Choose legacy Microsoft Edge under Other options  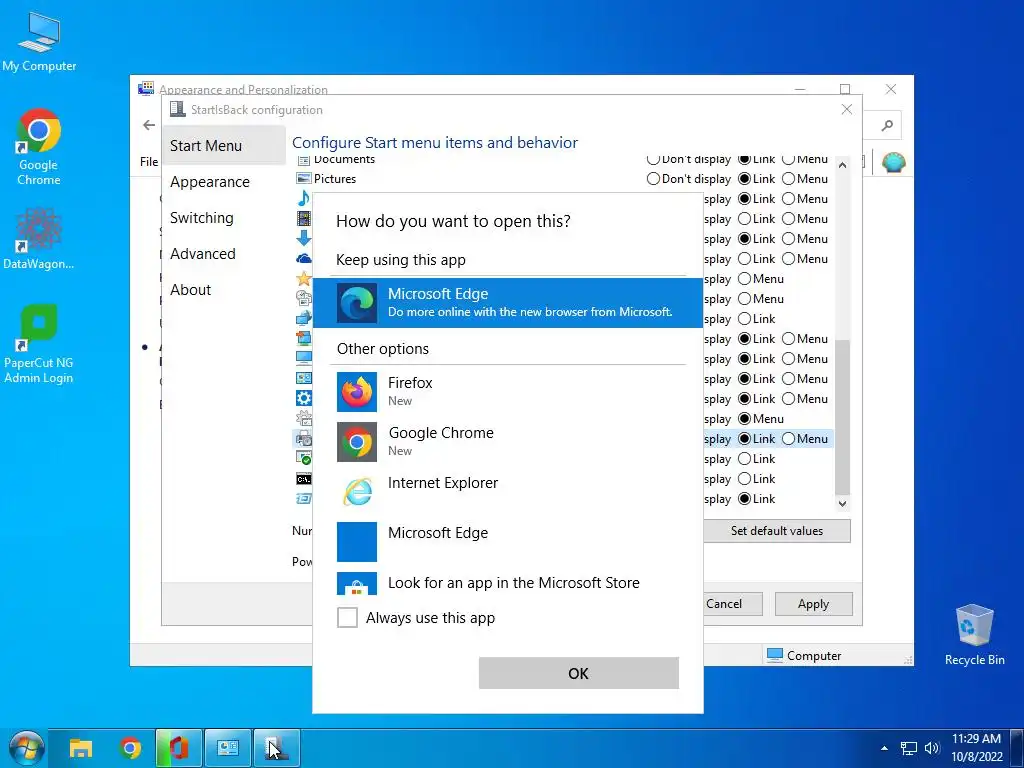tap(507, 541)
